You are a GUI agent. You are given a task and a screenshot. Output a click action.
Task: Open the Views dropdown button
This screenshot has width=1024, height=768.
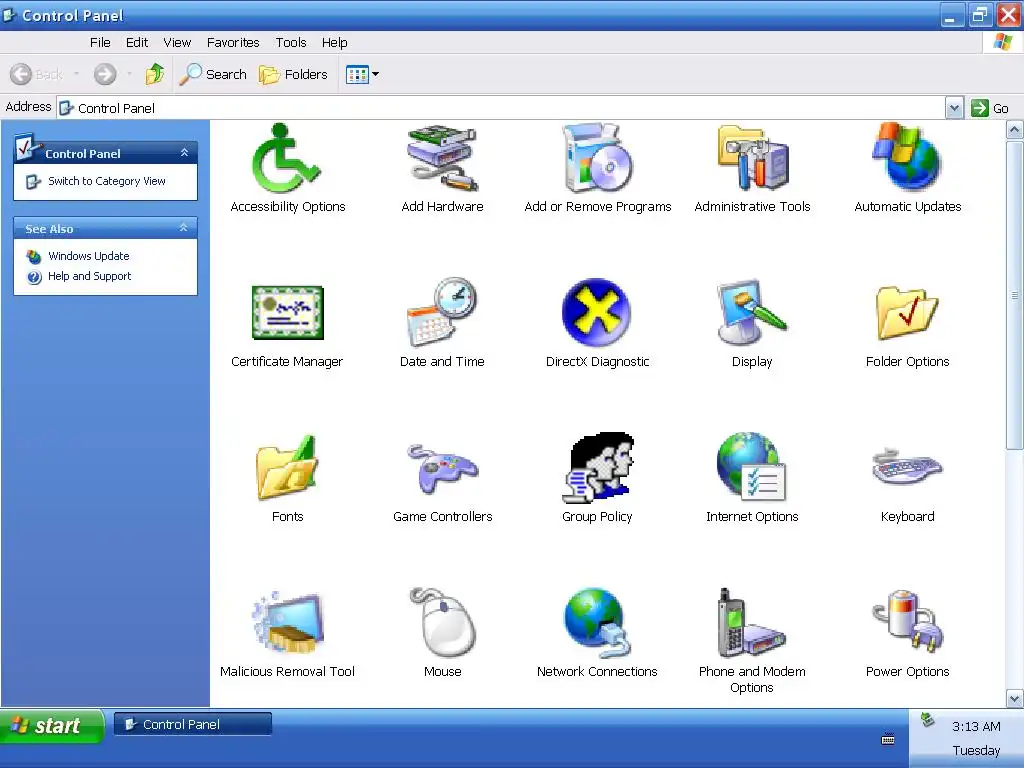pyautogui.click(x=362, y=74)
